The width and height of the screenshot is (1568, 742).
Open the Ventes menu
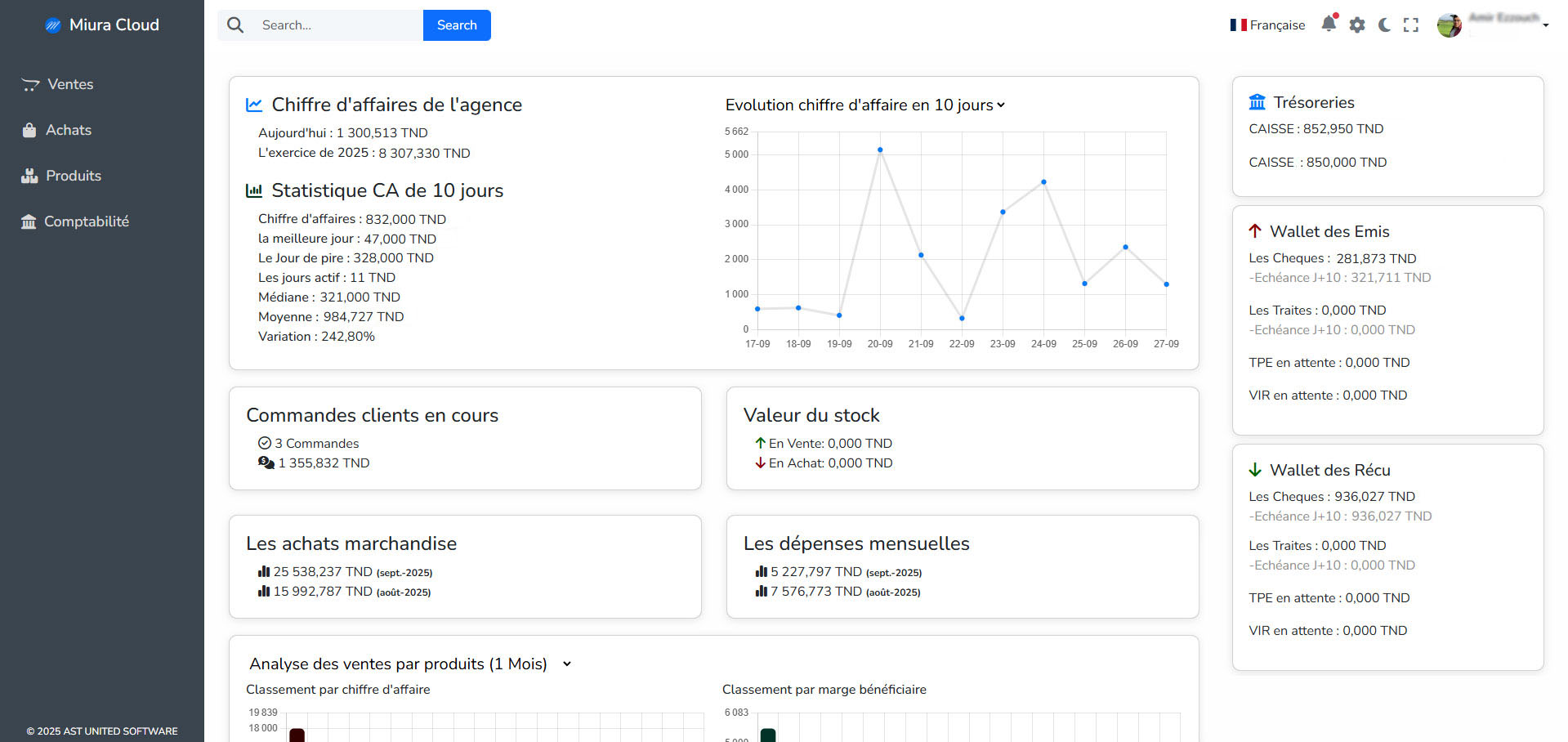pos(69,84)
